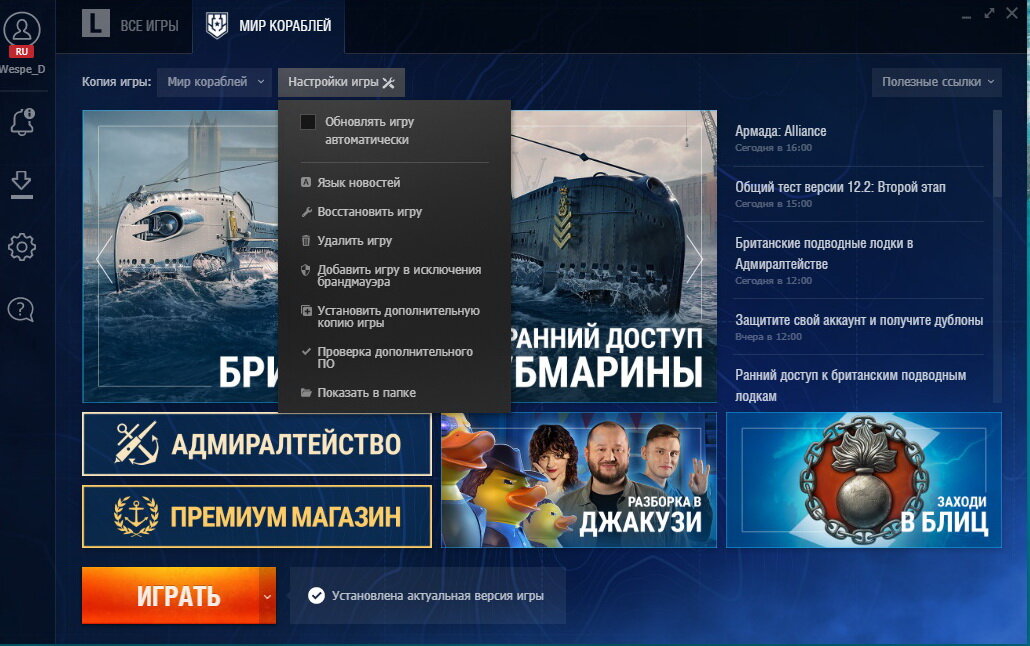Click the Заходи в Блиц banner thumbnail
This screenshot has height=646, width=1030.
click(x=864, y=480)
